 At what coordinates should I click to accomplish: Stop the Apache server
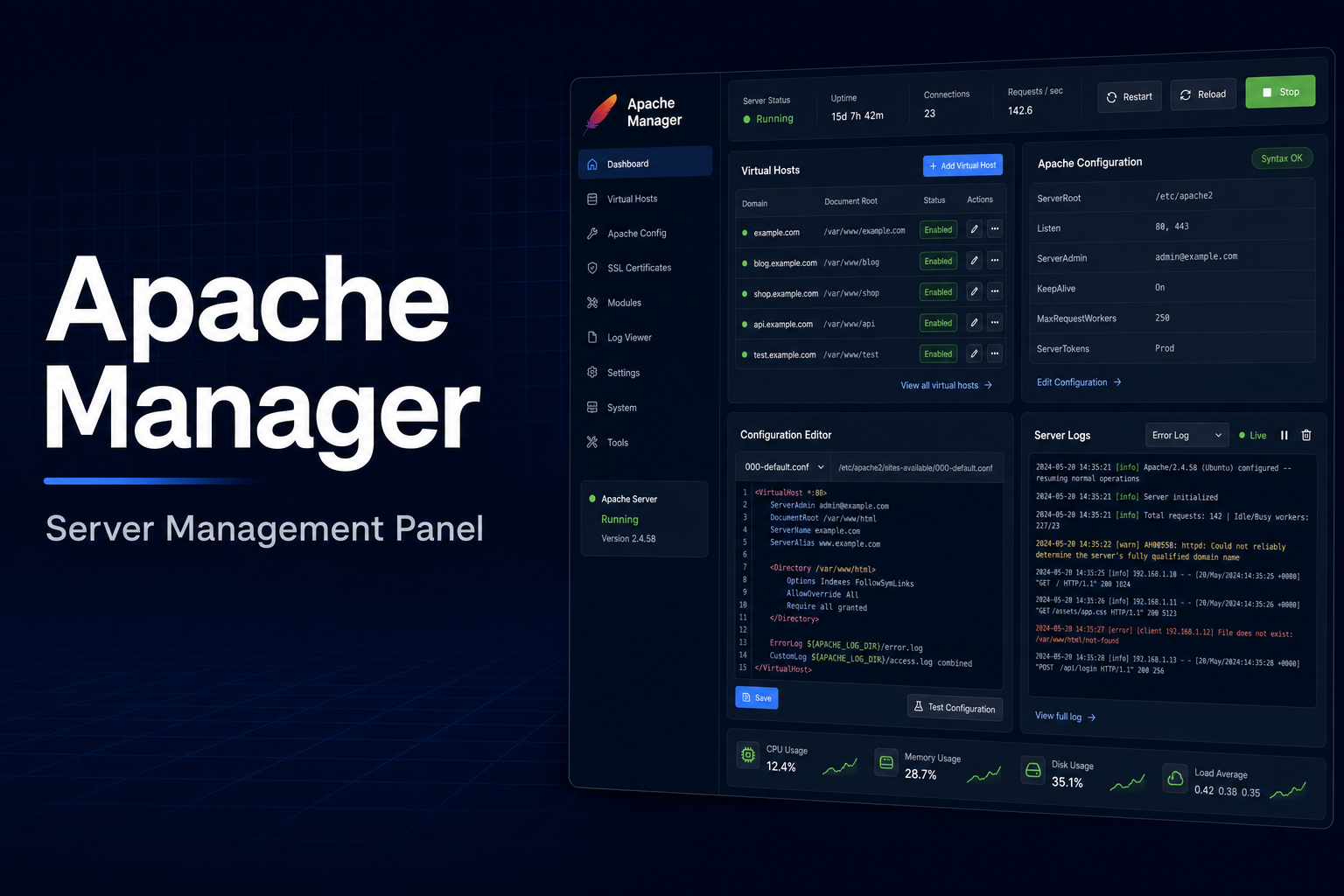coord(1280,92)
